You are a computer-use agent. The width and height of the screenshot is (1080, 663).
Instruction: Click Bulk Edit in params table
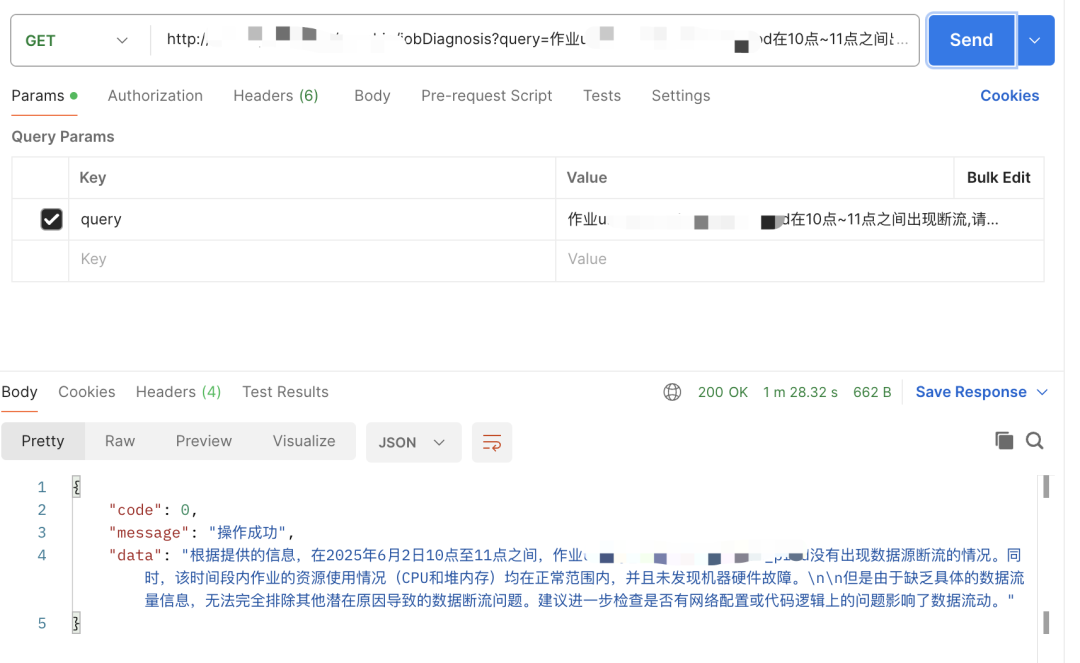tap(998, 178)
